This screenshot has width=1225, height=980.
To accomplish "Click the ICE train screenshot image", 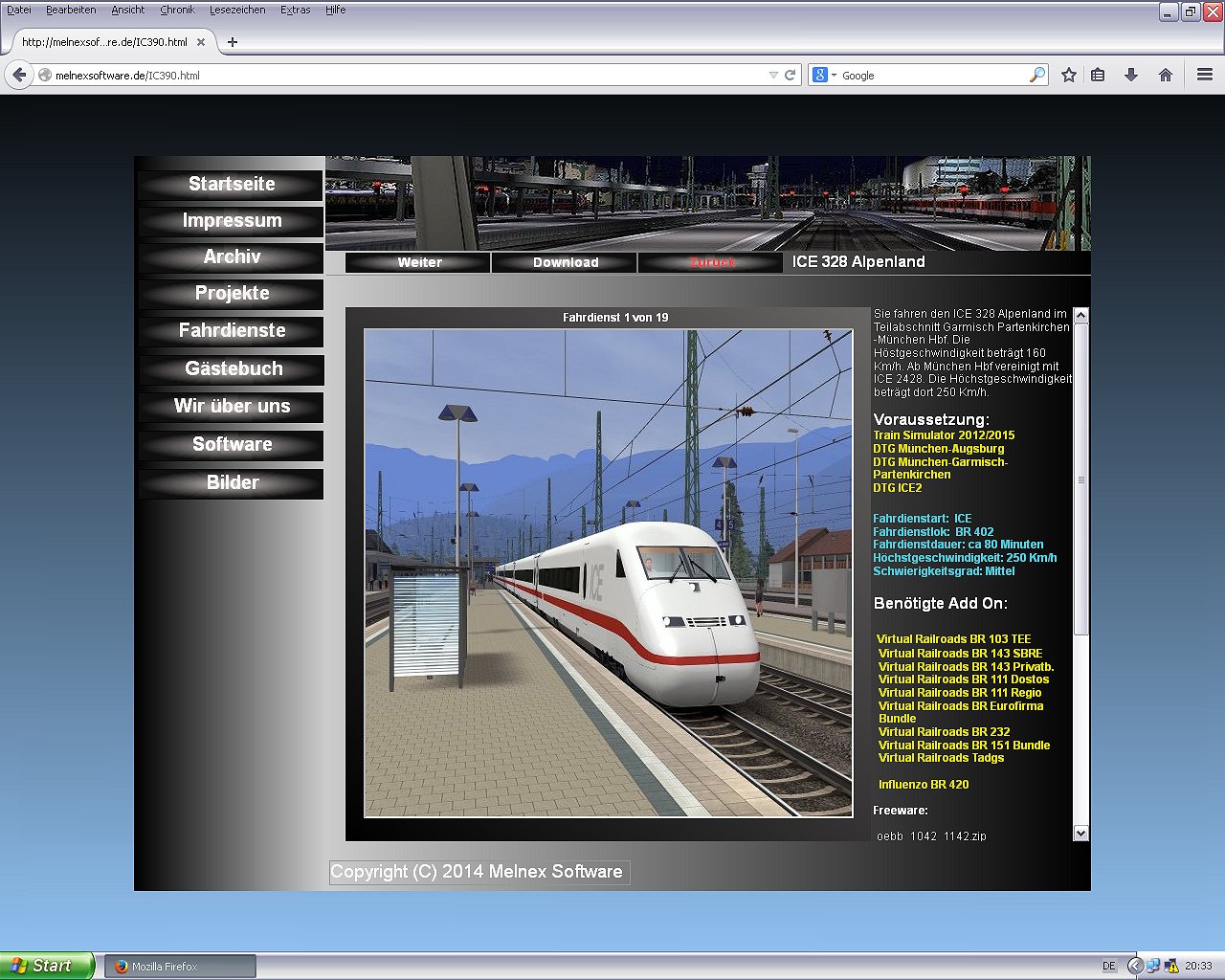I will (609, 573).
